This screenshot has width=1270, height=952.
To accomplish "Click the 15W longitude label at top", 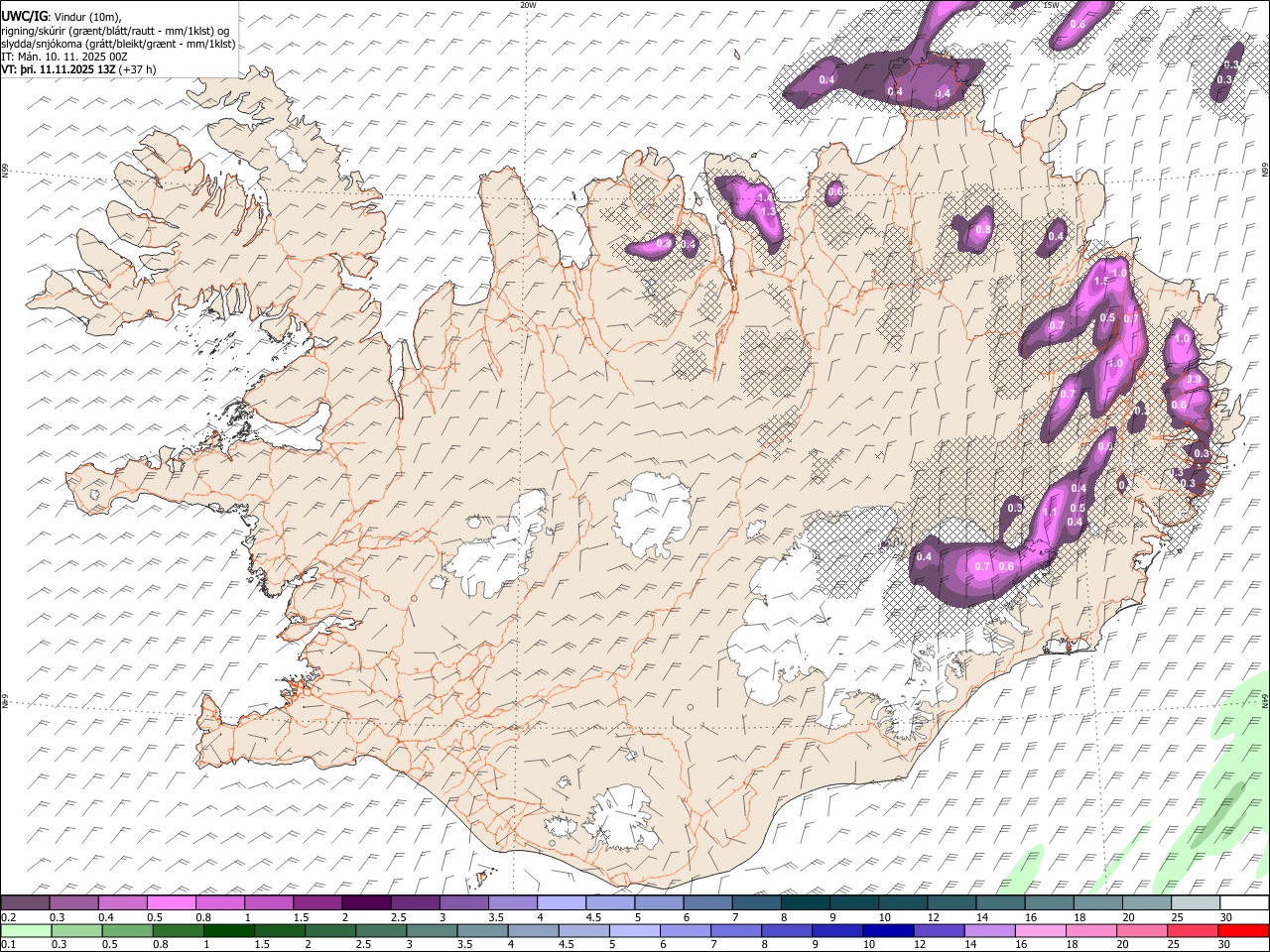I will (1051, 5).
